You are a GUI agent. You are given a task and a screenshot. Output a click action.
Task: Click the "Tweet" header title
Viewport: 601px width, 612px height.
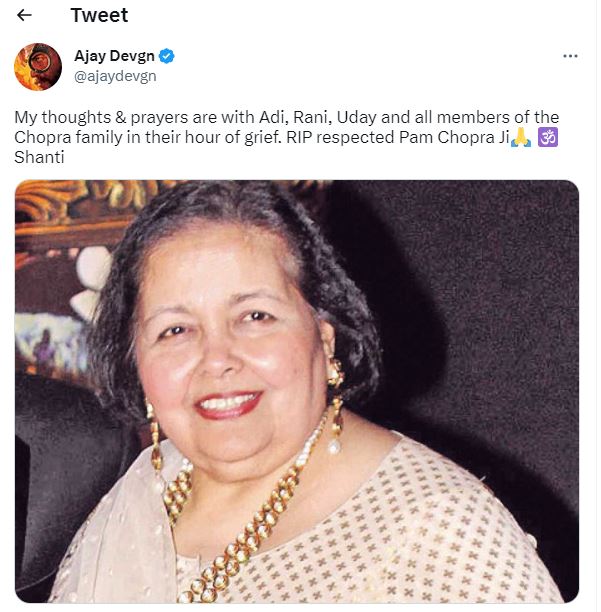[x=99, y=16]
